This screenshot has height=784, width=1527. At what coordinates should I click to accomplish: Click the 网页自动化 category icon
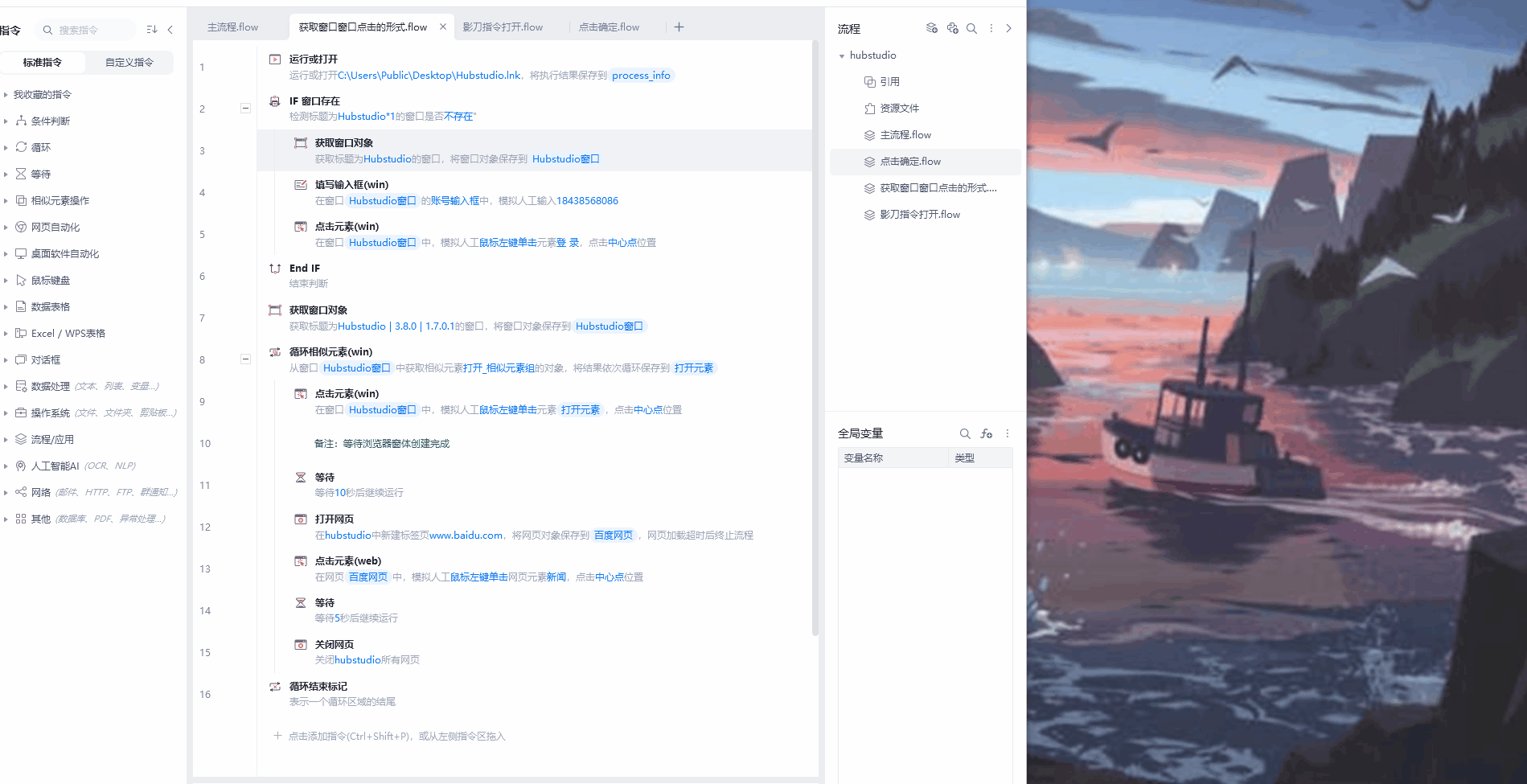tap(21, 227)
